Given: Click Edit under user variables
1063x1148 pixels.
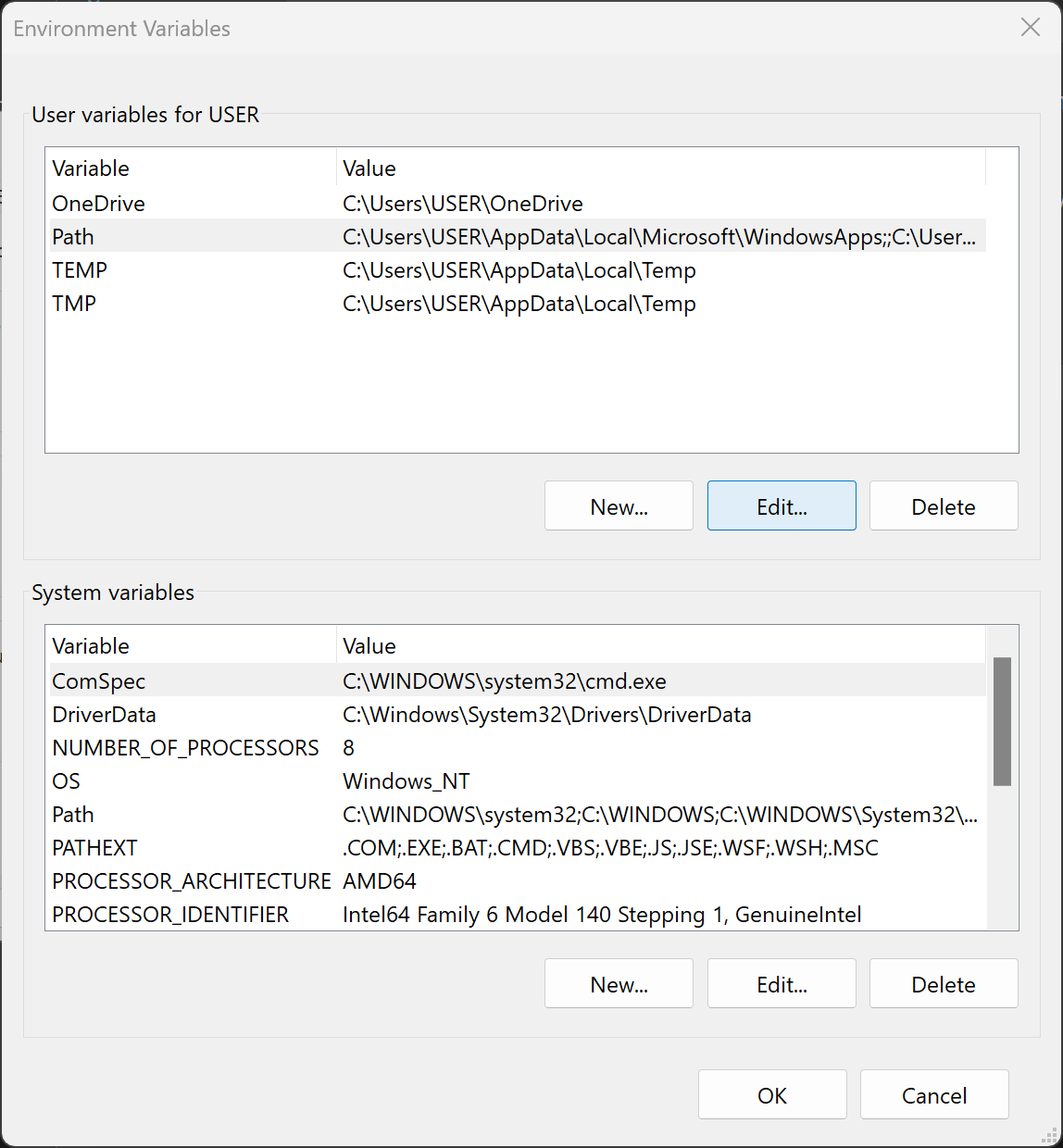Looking at the screenshot, I should [782, 505].
